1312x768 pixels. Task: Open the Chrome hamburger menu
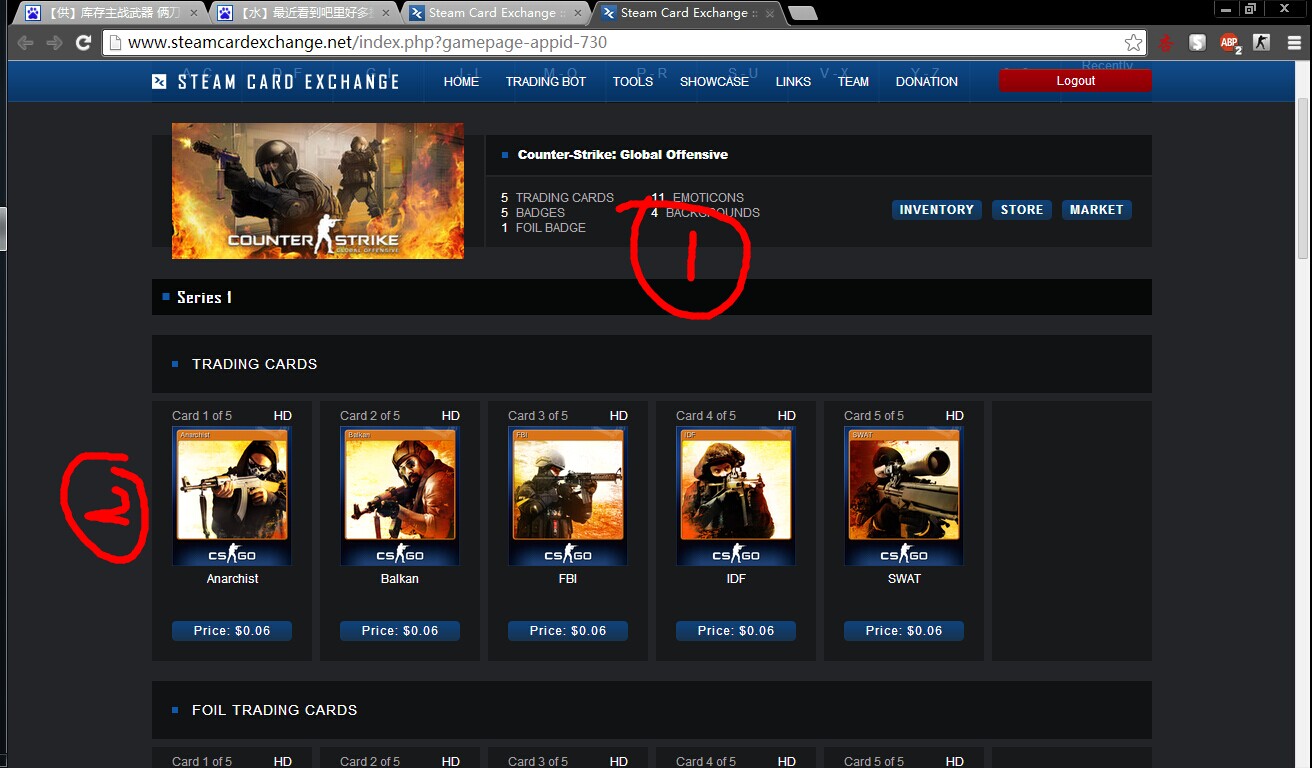[1292, 43]
